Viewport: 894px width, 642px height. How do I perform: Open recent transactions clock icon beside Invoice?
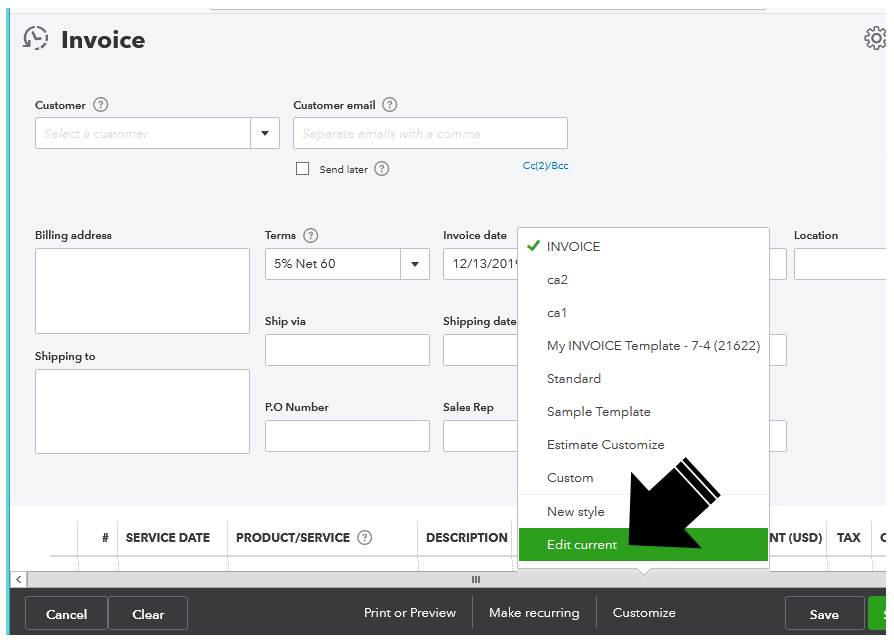click(35, 38)
